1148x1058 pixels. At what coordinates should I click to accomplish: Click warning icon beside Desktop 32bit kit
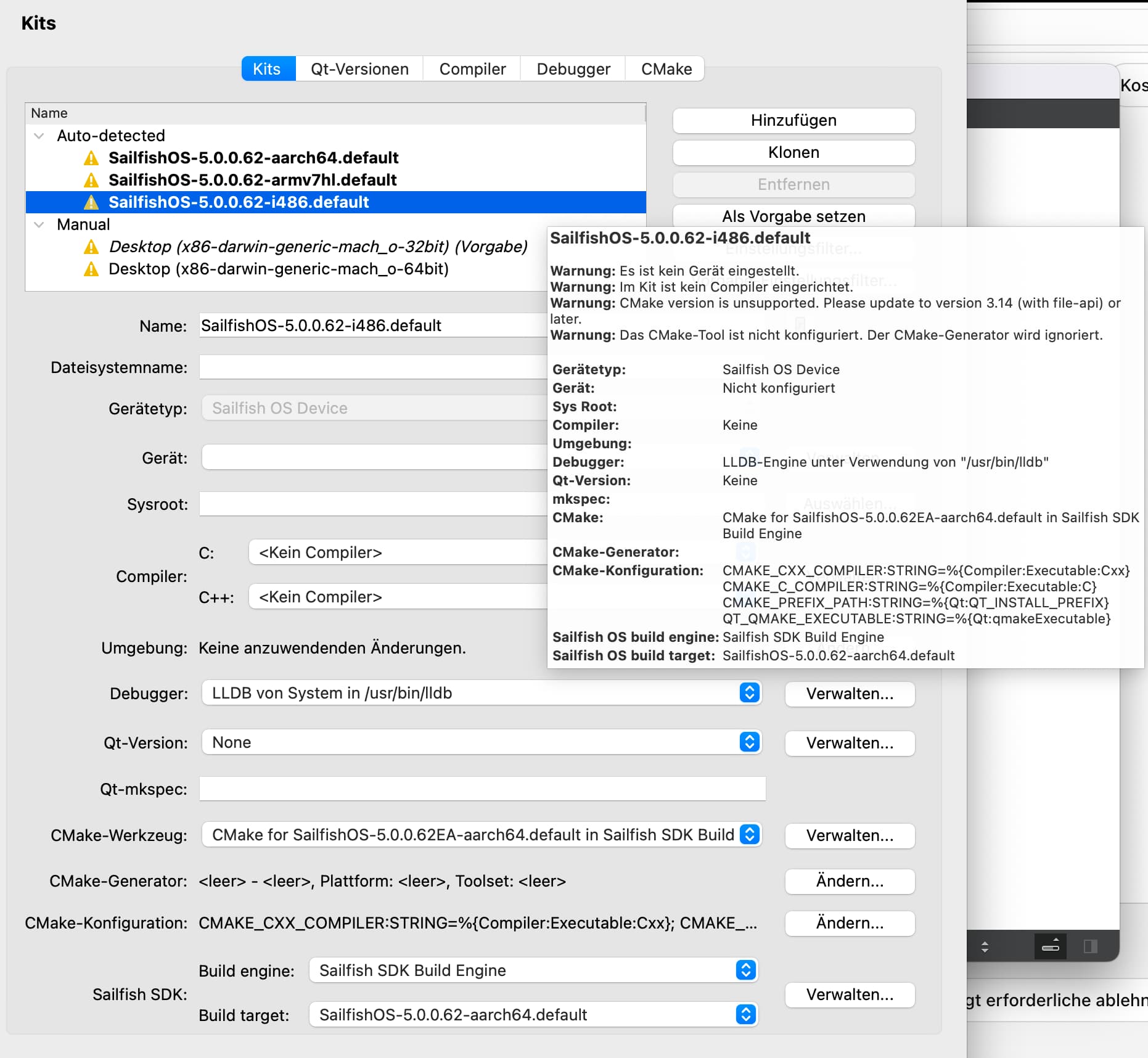[x=91, y=247]
